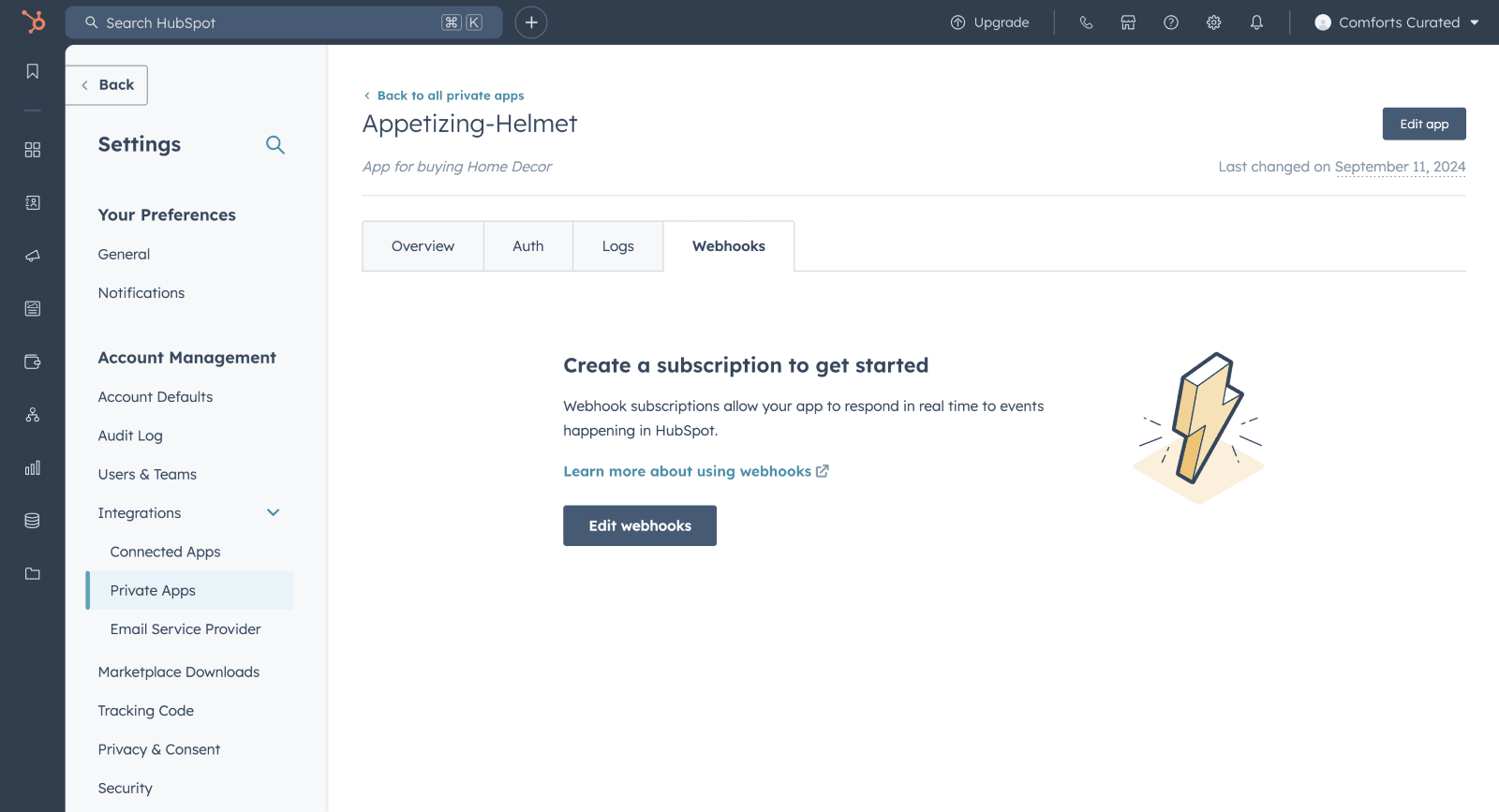This screenshot has width=1499, height=812.
Task: Collapse the Integrations section chevron
Action: (274, 512)
